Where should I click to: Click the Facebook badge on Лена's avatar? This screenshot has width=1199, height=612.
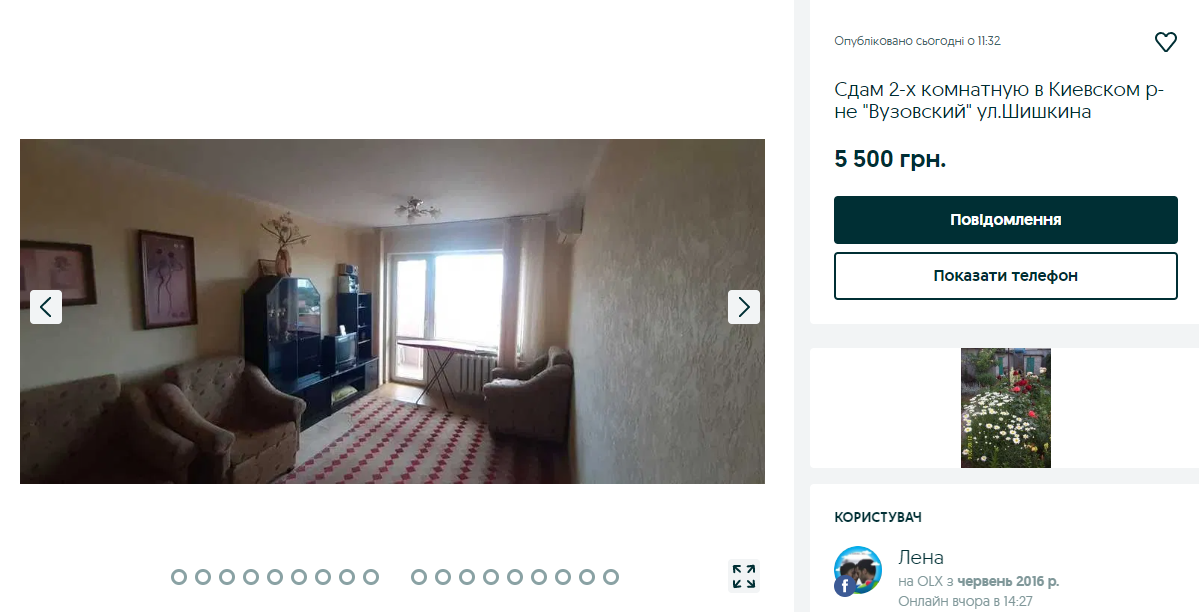[844, 586]
